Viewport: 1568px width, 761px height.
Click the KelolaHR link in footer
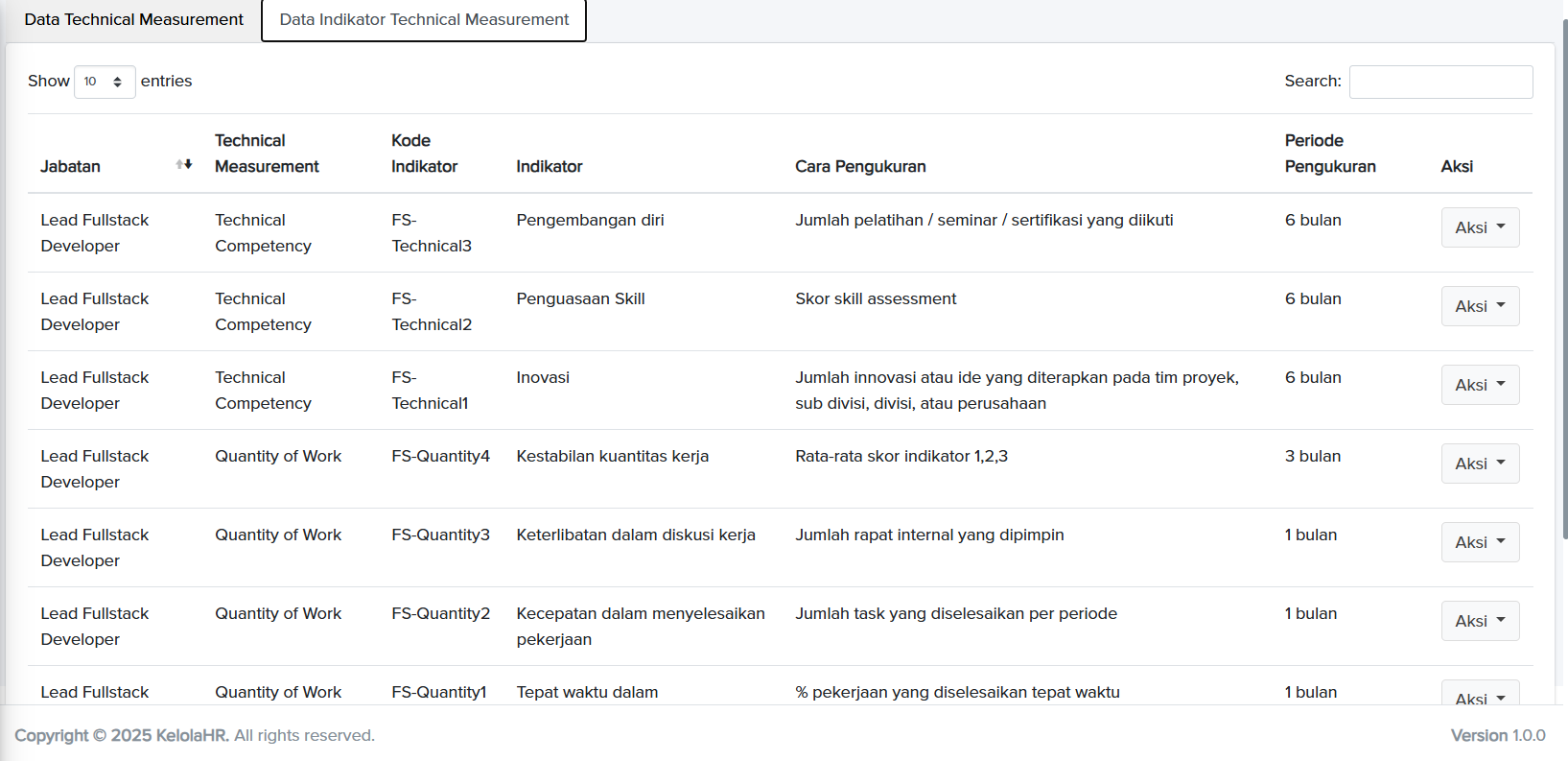[x=192, y=735]
